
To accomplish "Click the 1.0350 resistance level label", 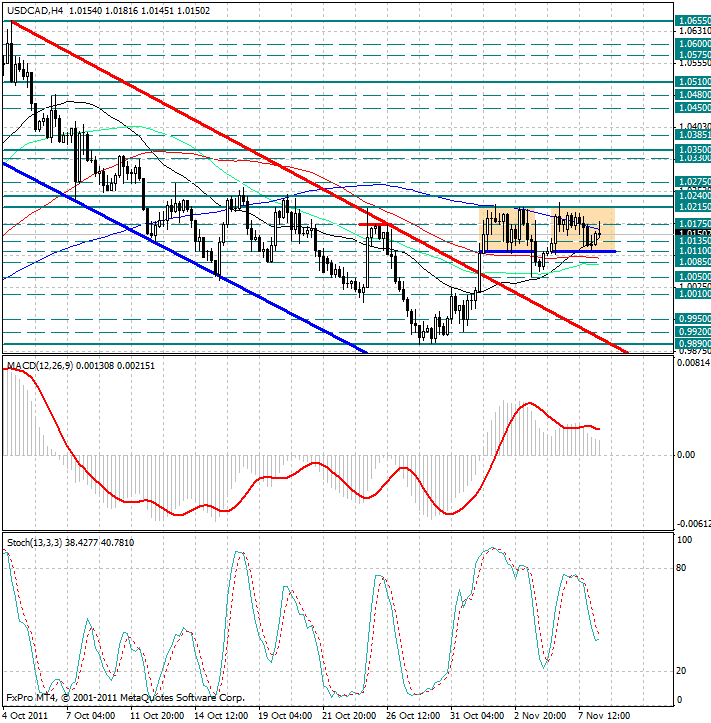I will pyautogui.click(x=693, y=148).
